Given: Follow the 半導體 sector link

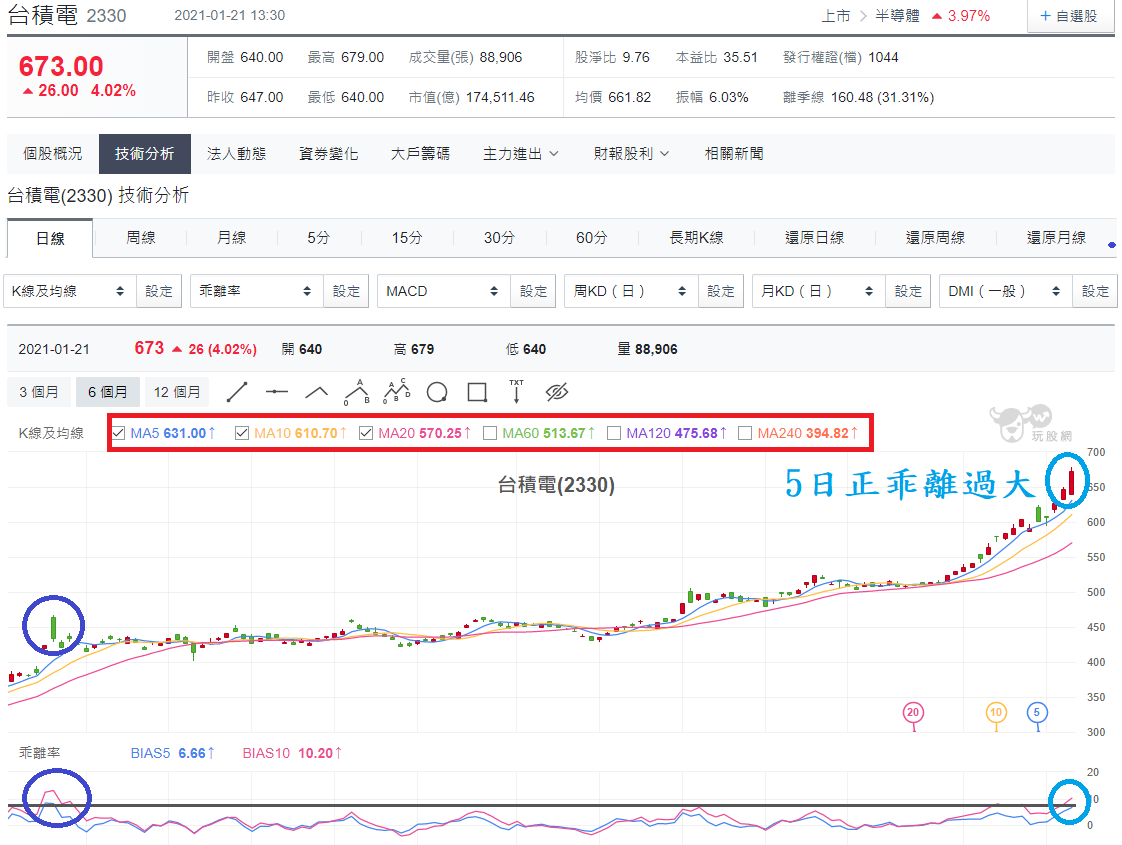Looking at the screenshot, I should pos(897,16).
